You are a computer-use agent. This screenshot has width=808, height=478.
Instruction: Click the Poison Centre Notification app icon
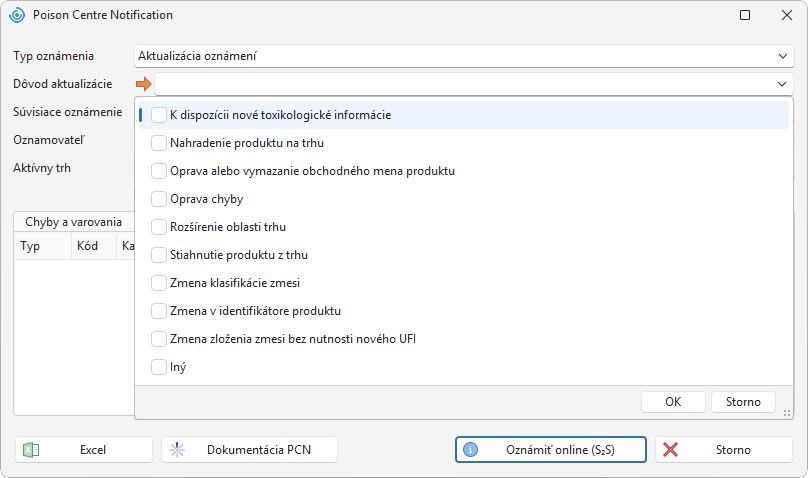[x=17, y=15]
